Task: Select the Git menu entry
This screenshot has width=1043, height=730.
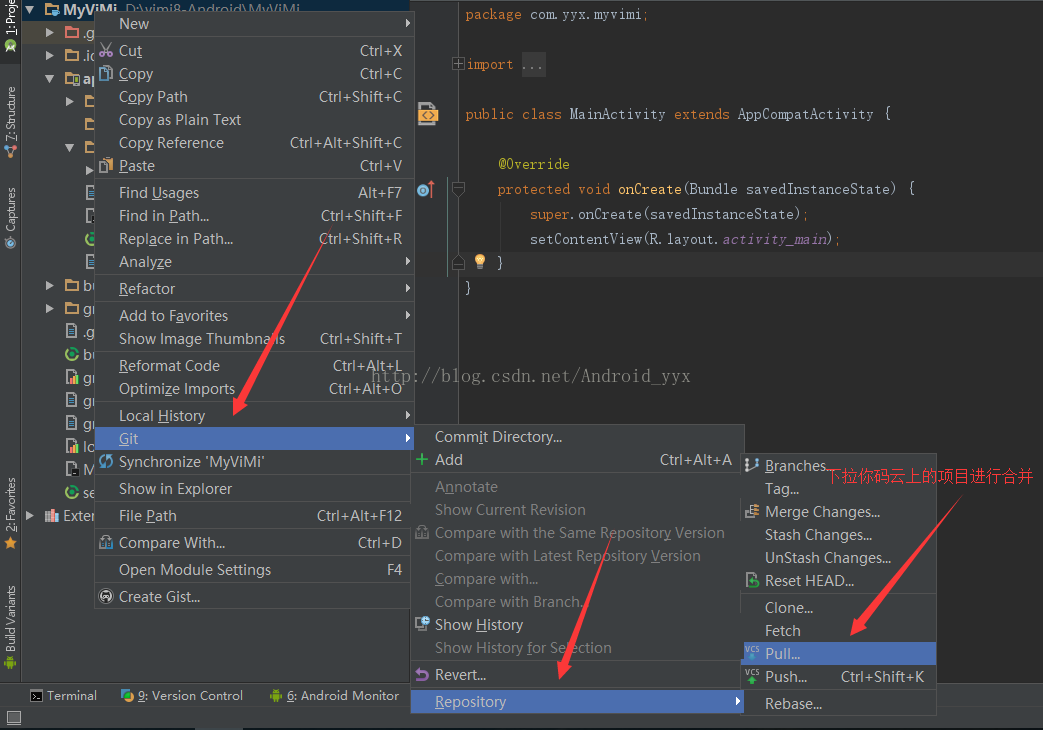Action: (254, 439)
